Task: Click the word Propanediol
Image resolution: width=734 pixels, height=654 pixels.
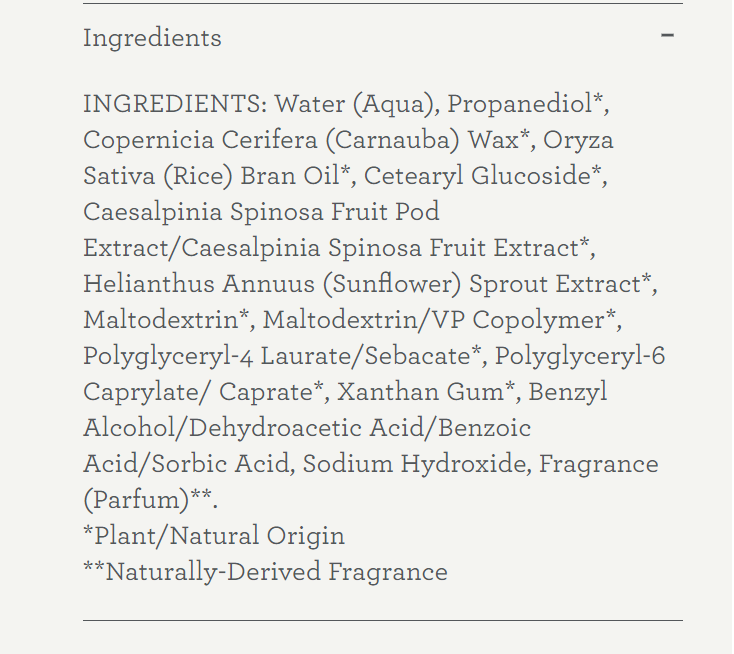Action: coord(520,103)
